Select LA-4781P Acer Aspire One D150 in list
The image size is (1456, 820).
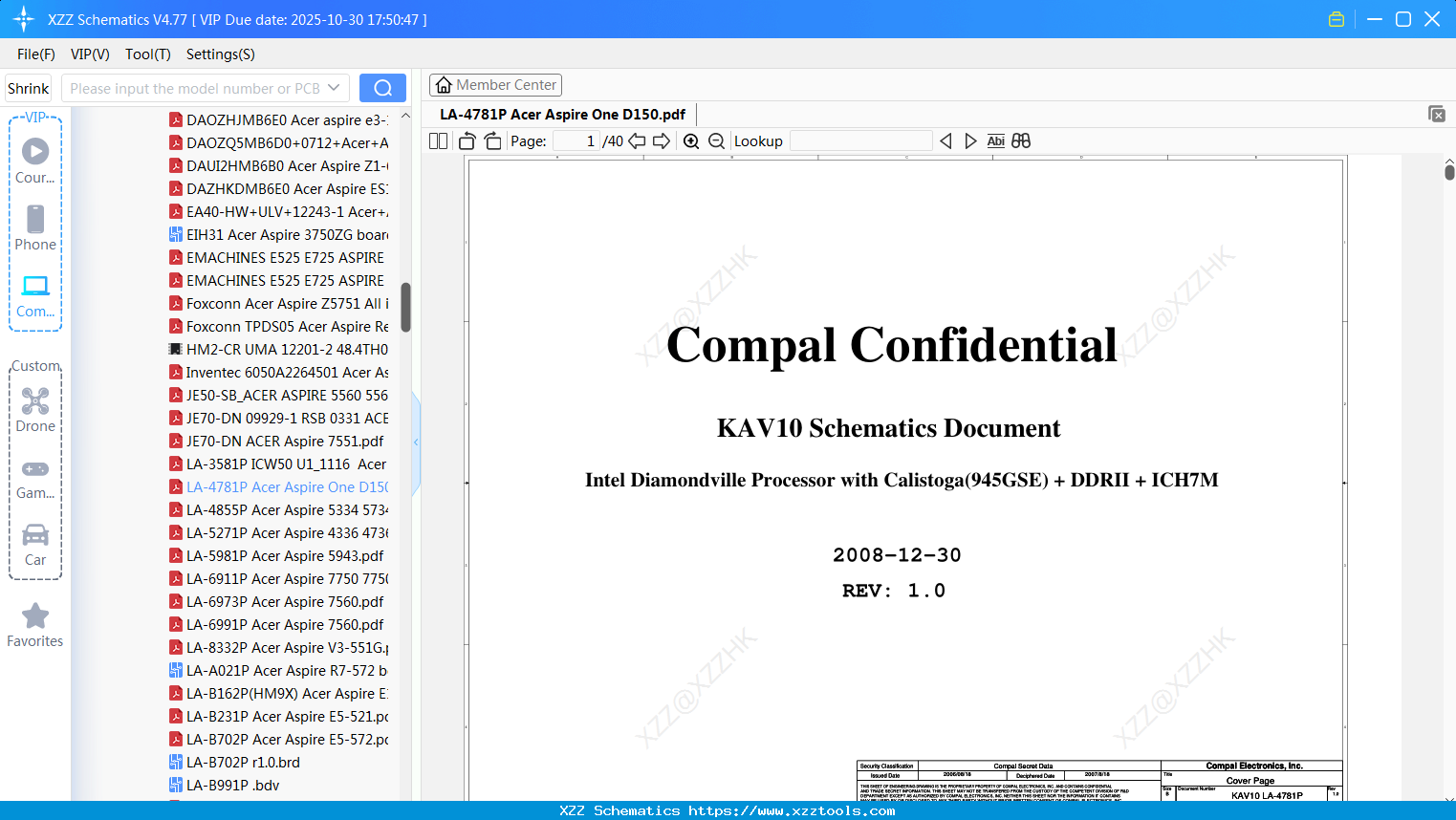[278, 487]
